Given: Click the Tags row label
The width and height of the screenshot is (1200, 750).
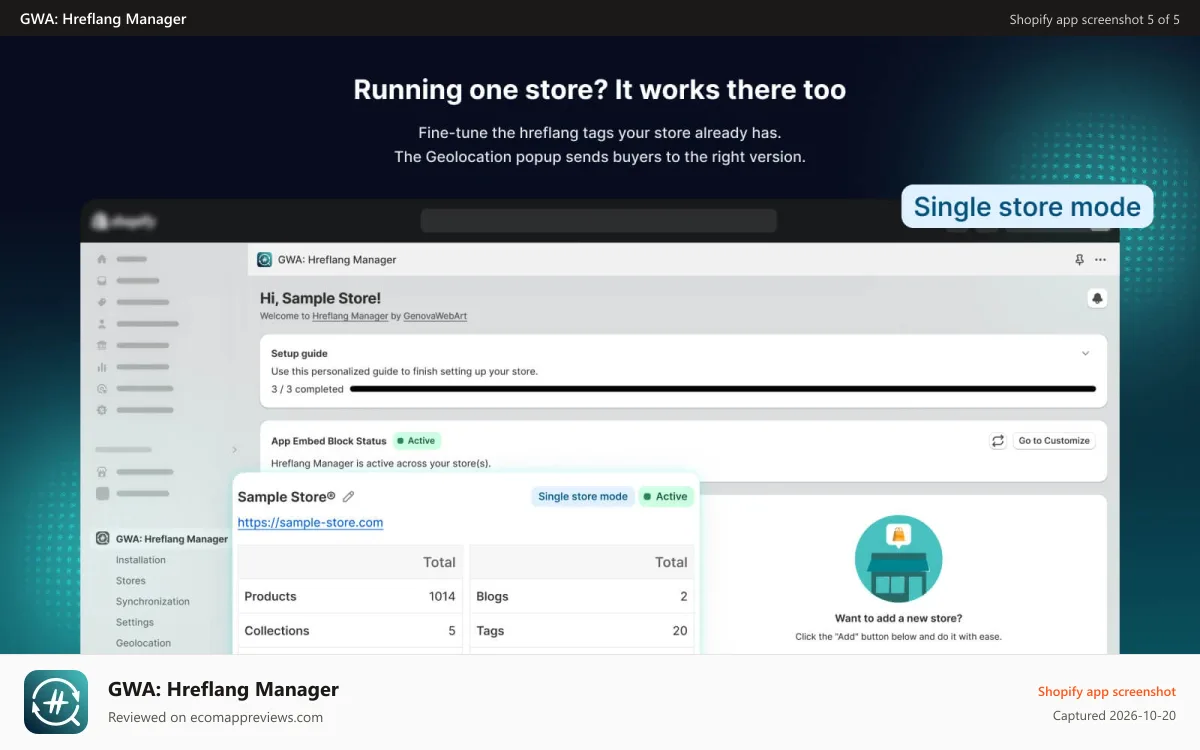Looking at the screenshot, I should 490,631.
